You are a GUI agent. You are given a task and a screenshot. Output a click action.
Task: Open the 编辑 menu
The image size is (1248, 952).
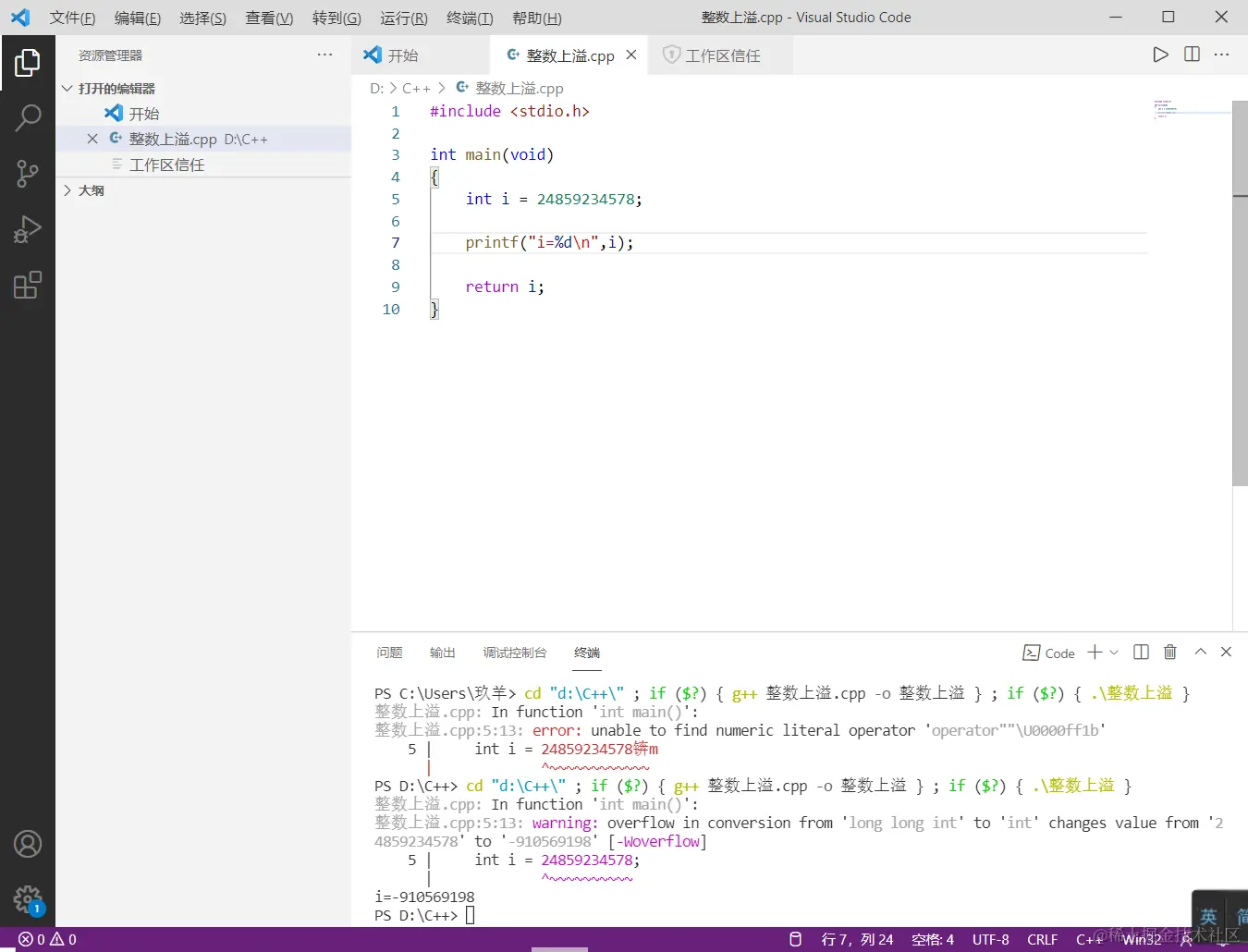pyautogui.click(x=138, y=18)
